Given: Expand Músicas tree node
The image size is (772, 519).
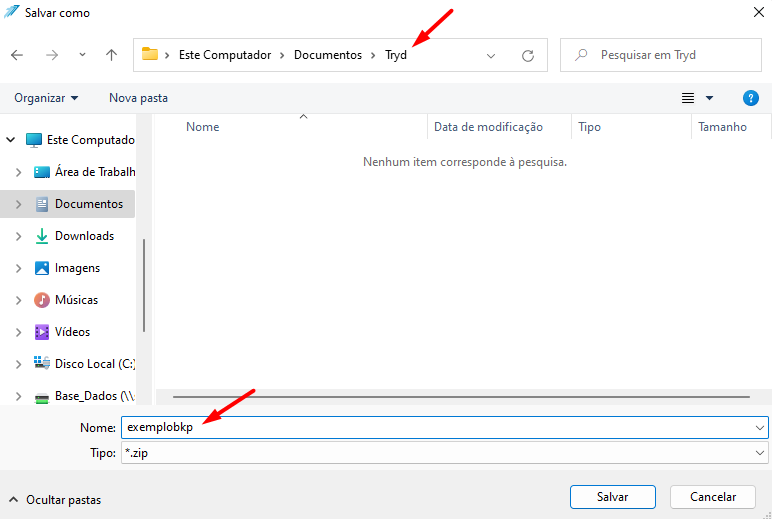Looking at the screenshot, I should pyautogui.click(x=19, y=300).
